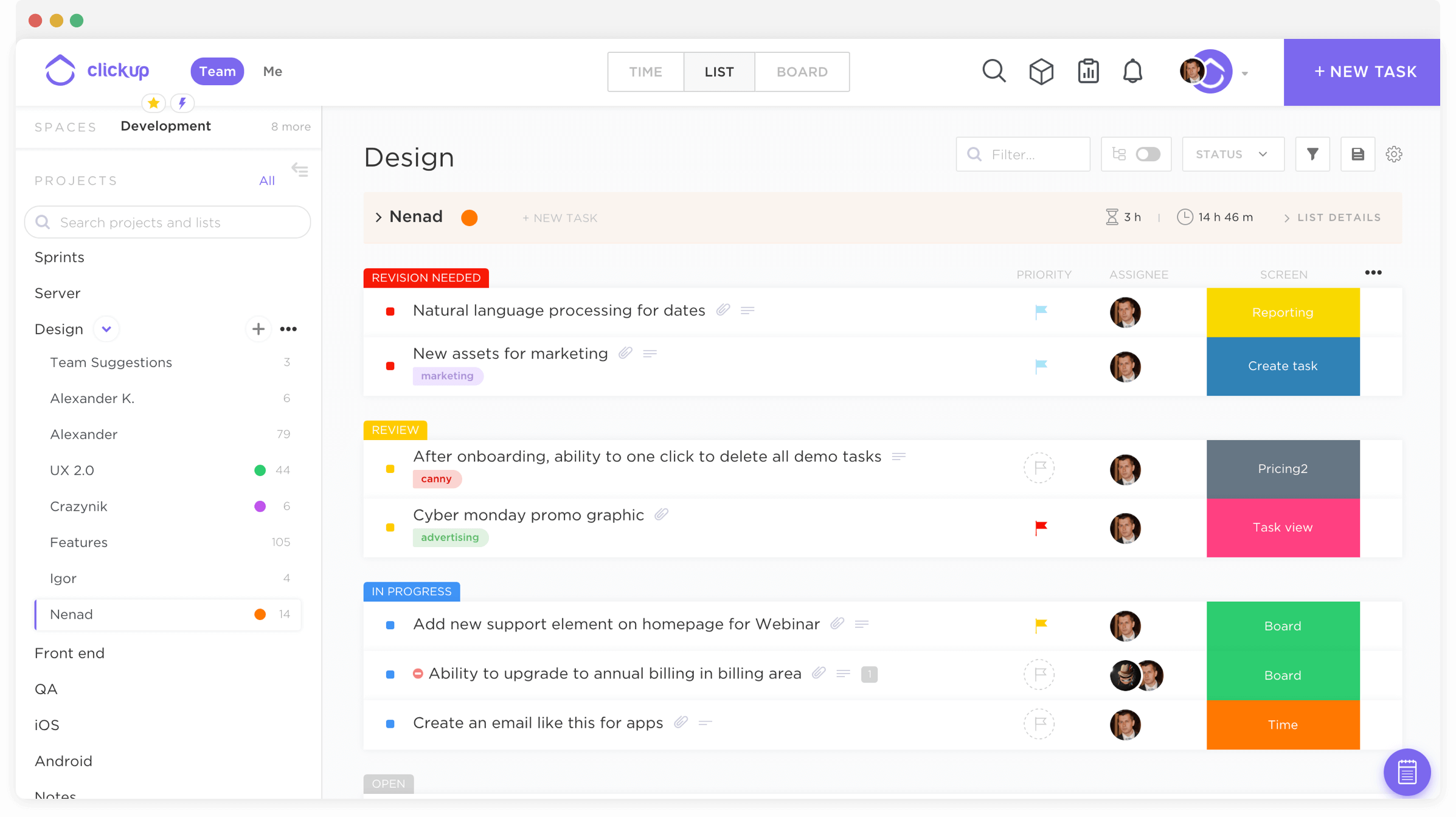Click the settings gear icon top right
This screenshot has width=1456, height=817.
click(x=1394, y=154)
